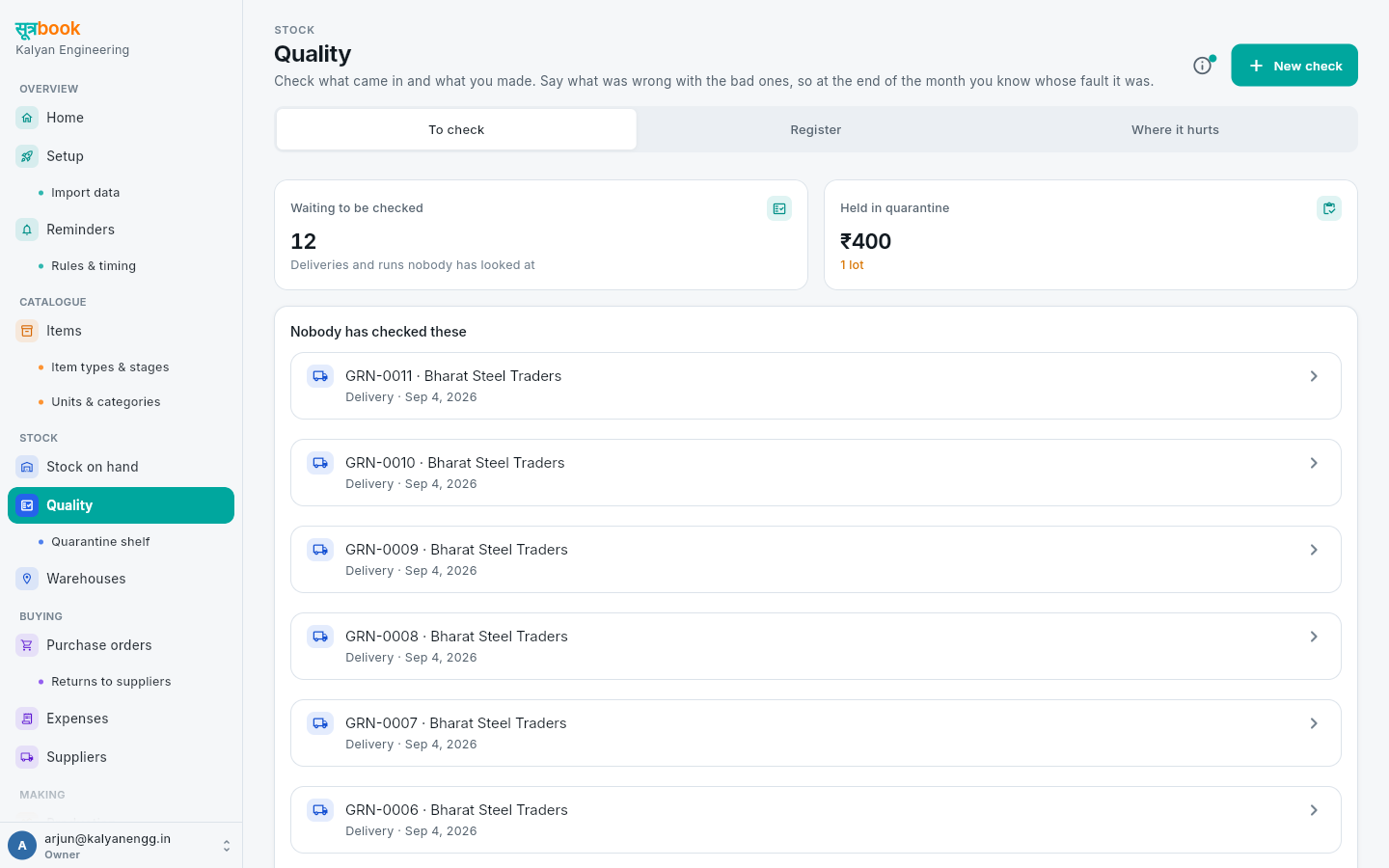Screen dimensions: 1389x868
Task: Click the Warehouses location pin icon
Action: click(x=27, y=579)
